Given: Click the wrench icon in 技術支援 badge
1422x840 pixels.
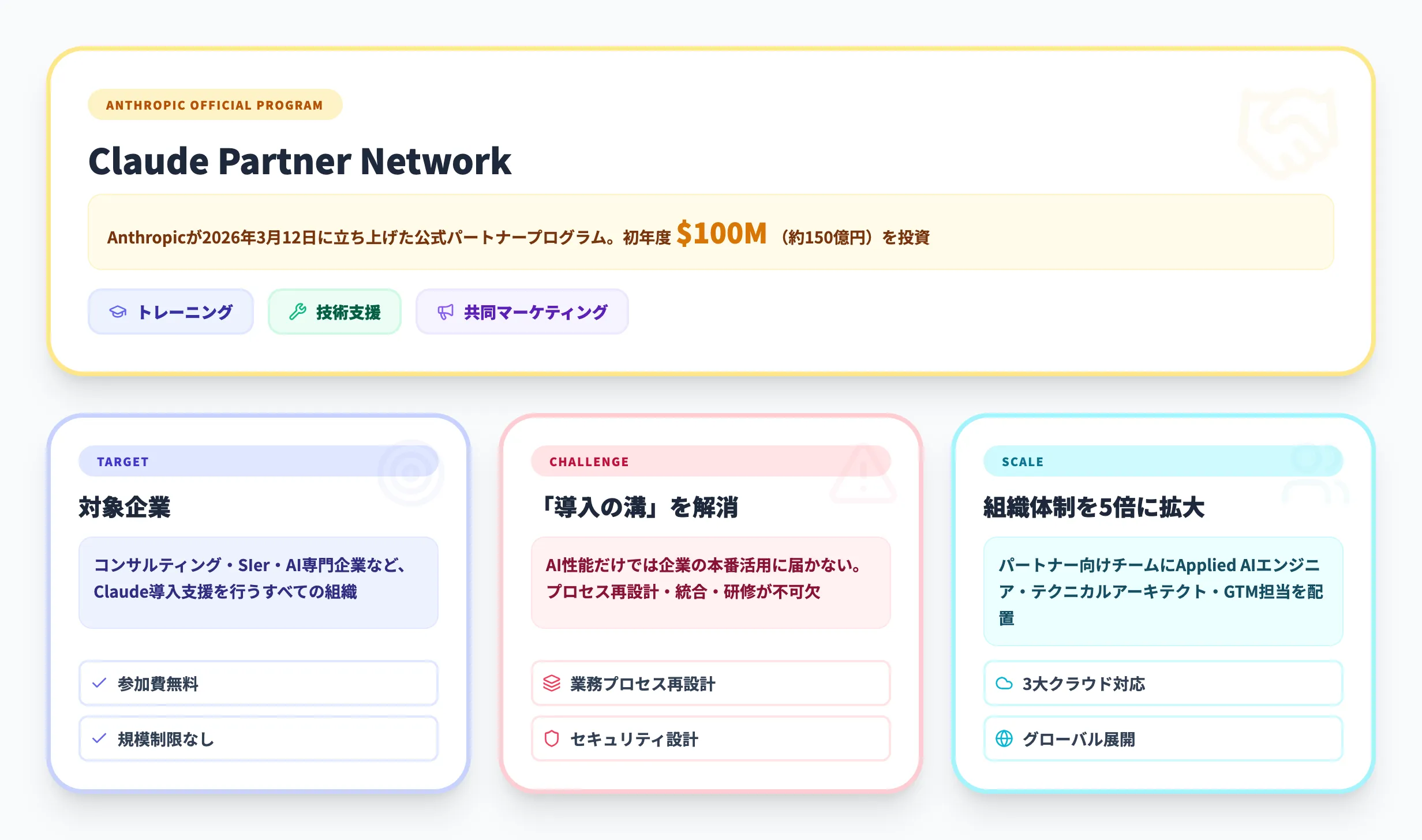Looking at the screenshot, I should pos(298,311).
